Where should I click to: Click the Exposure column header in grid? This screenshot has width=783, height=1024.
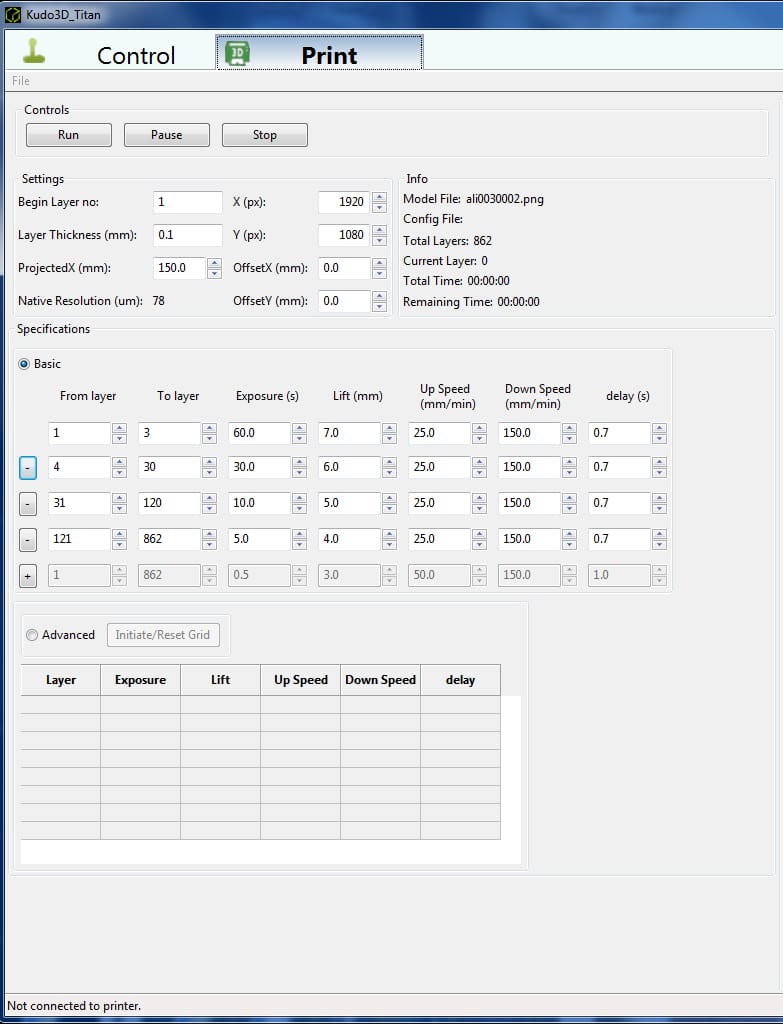[x=140, y=680]
